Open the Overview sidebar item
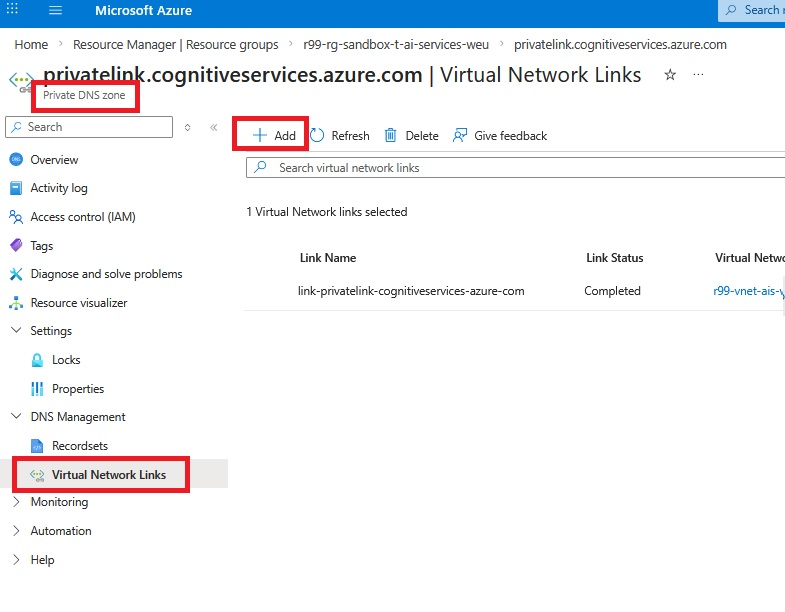Viewport: 785px width, 612px height. click(54, 160)
